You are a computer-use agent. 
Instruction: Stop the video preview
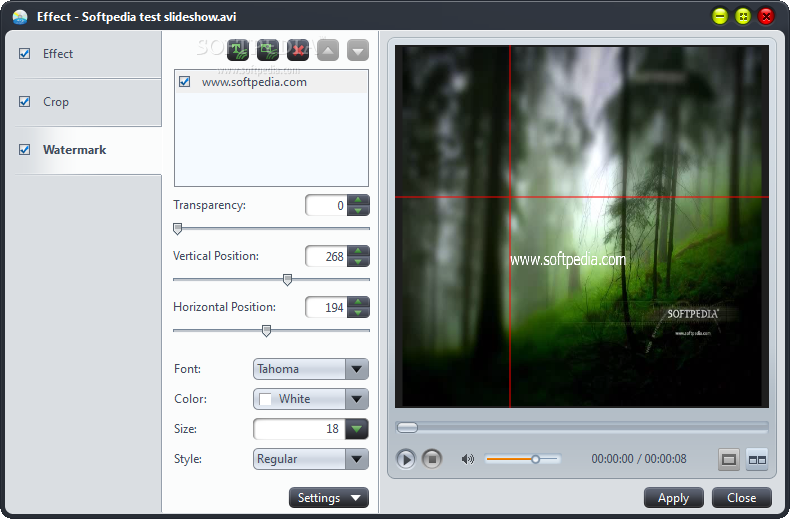432,459
